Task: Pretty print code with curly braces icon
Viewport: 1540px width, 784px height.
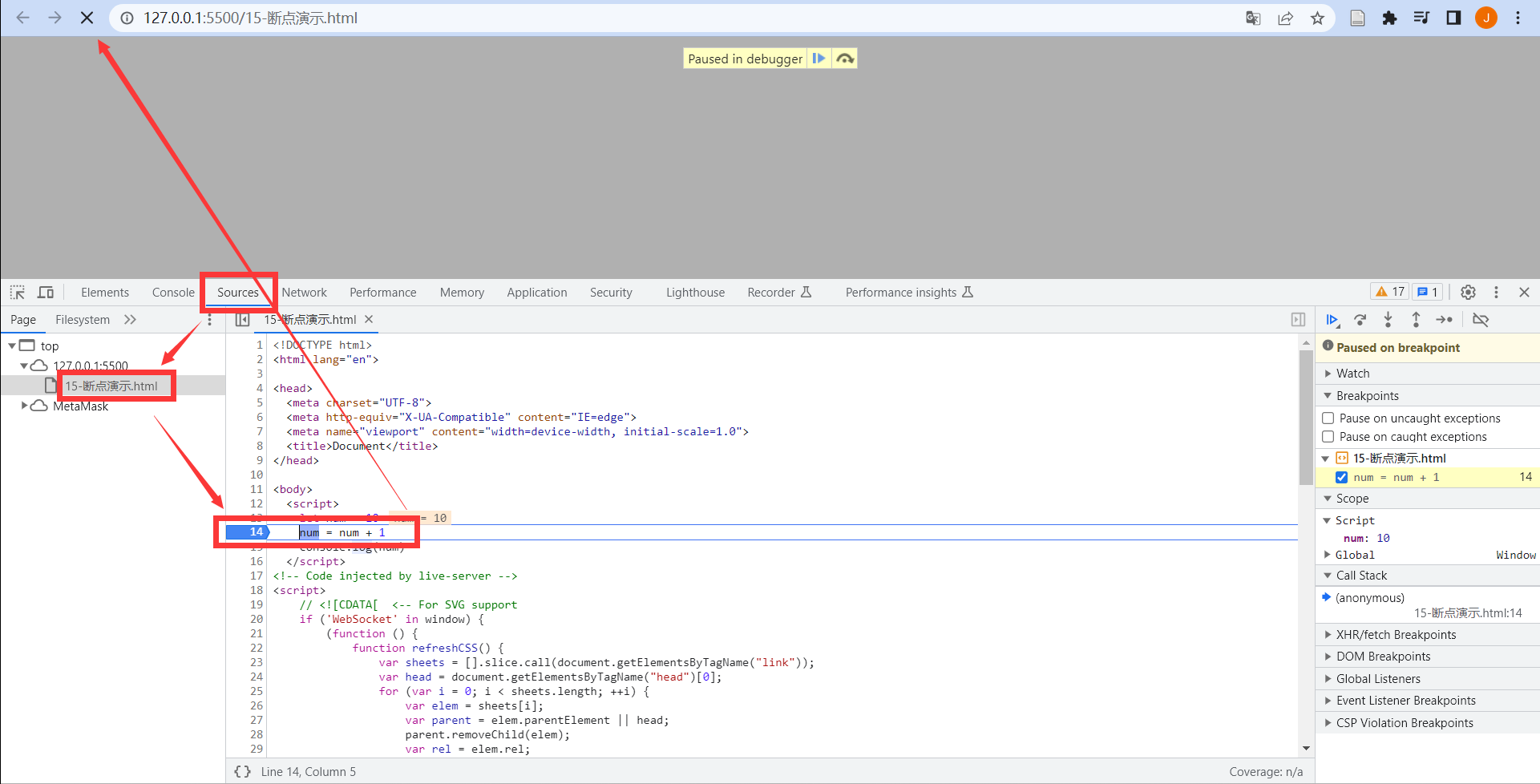Action: 242,771
